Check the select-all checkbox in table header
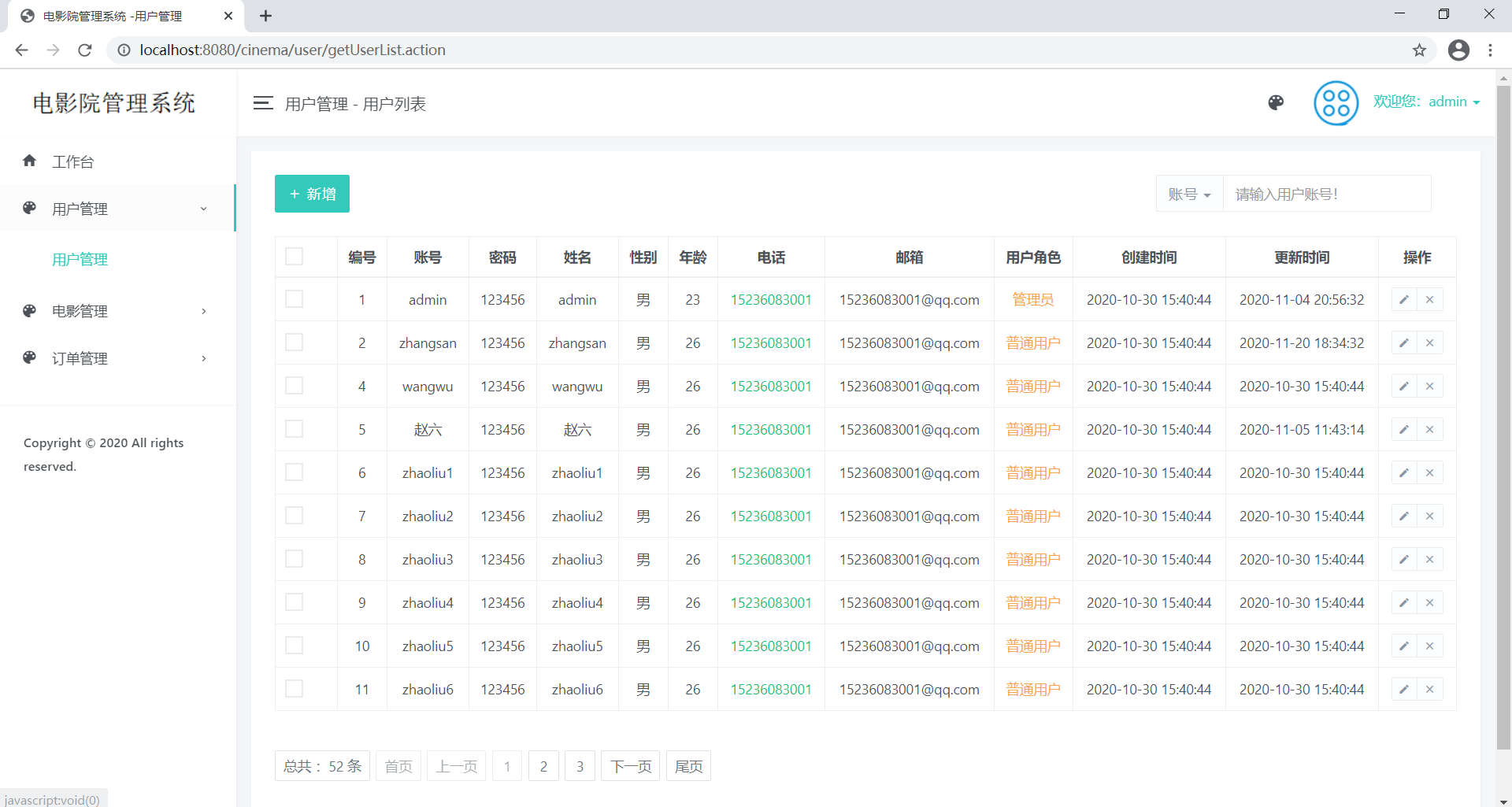Image resolution: width=1512 pixels, height=807 pixels. [x=295, y=256]
